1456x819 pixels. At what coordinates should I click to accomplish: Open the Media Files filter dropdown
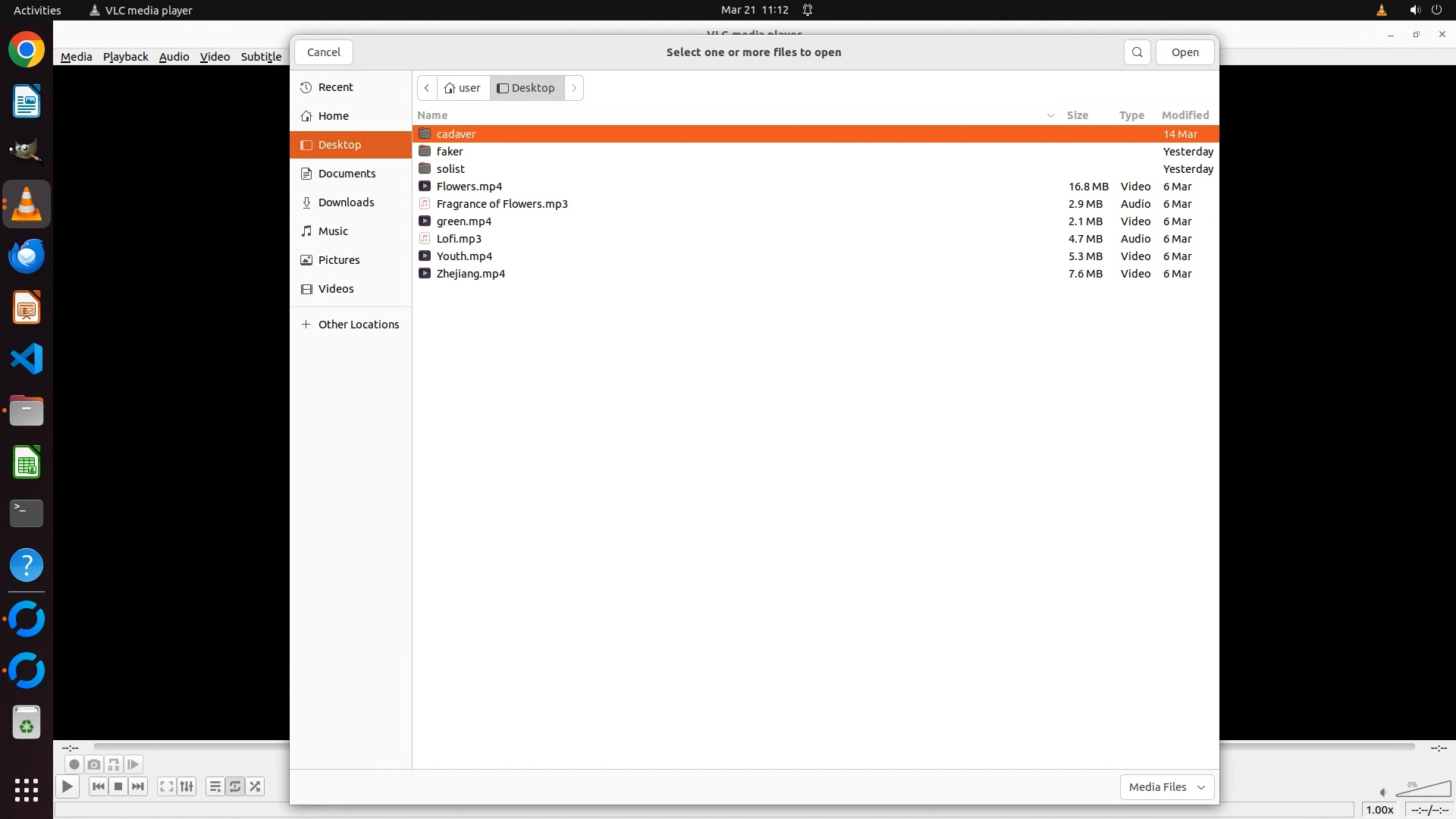[x=1166, y=787]
